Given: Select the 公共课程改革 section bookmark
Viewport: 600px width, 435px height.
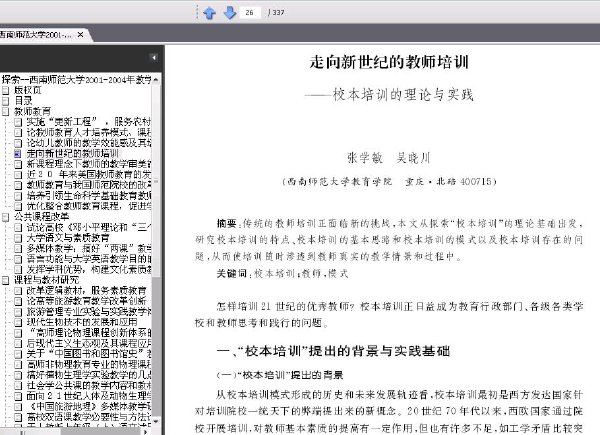Looking at the screenshot, I should click(x=42, y=217).
